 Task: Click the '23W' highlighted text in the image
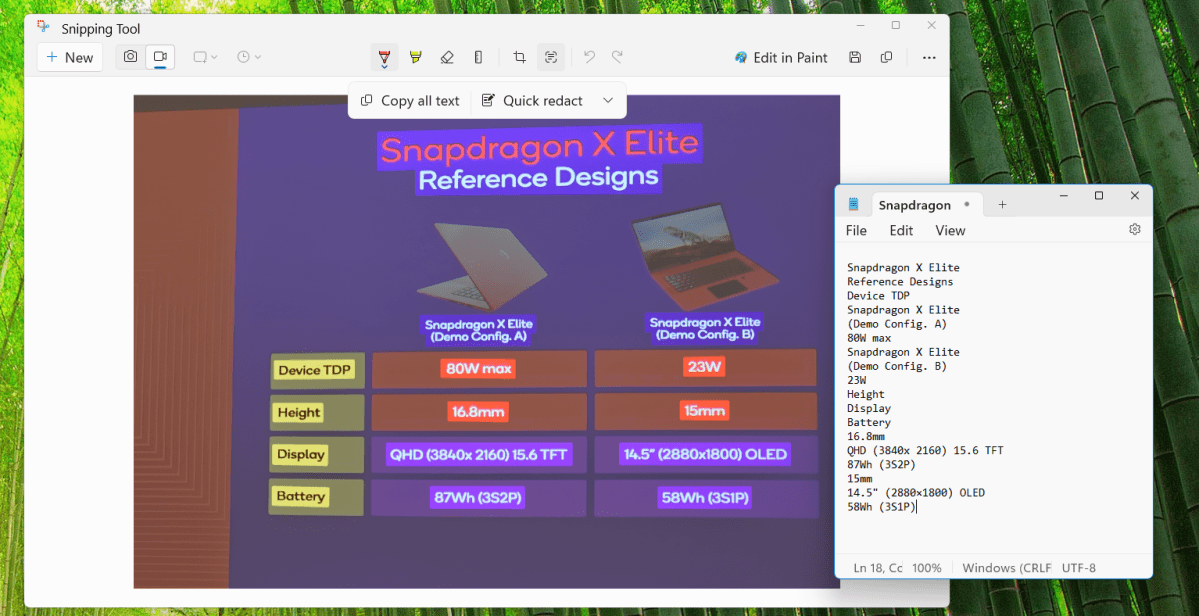(x=703, y=368)
